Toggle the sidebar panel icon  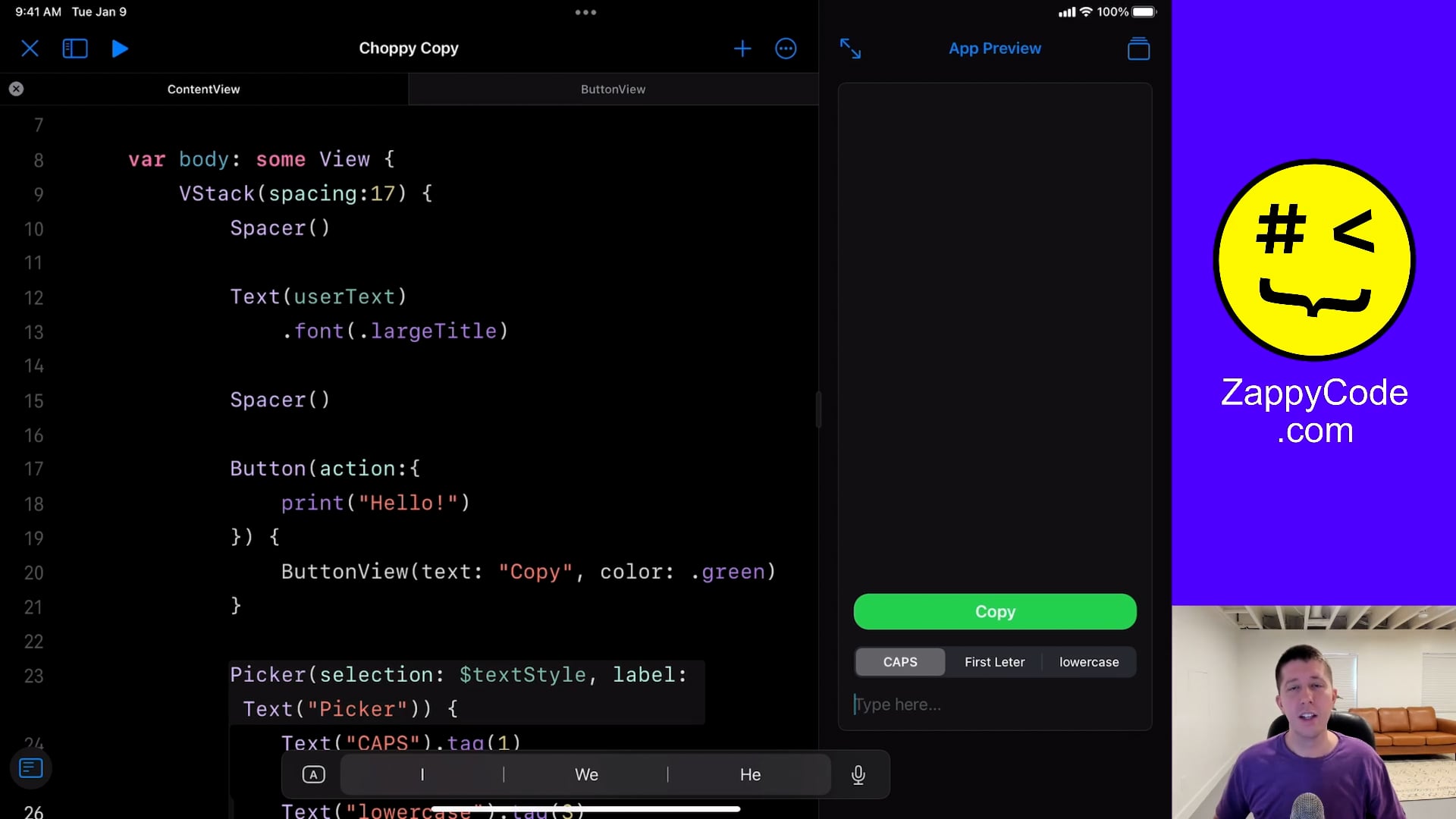click(x=74, y=49)
